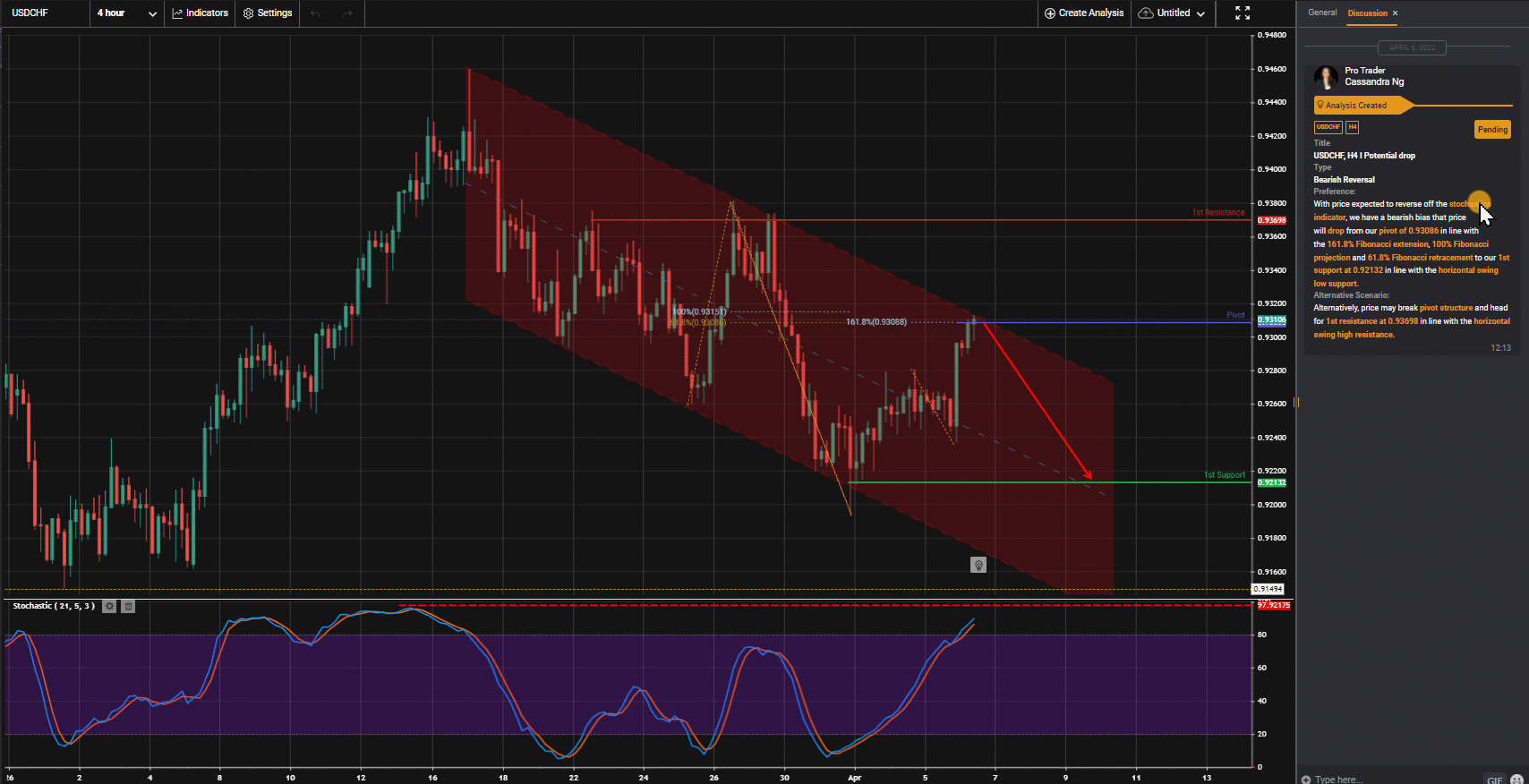
Task: Click the Apr label on time axis
Action: (855, 778)
